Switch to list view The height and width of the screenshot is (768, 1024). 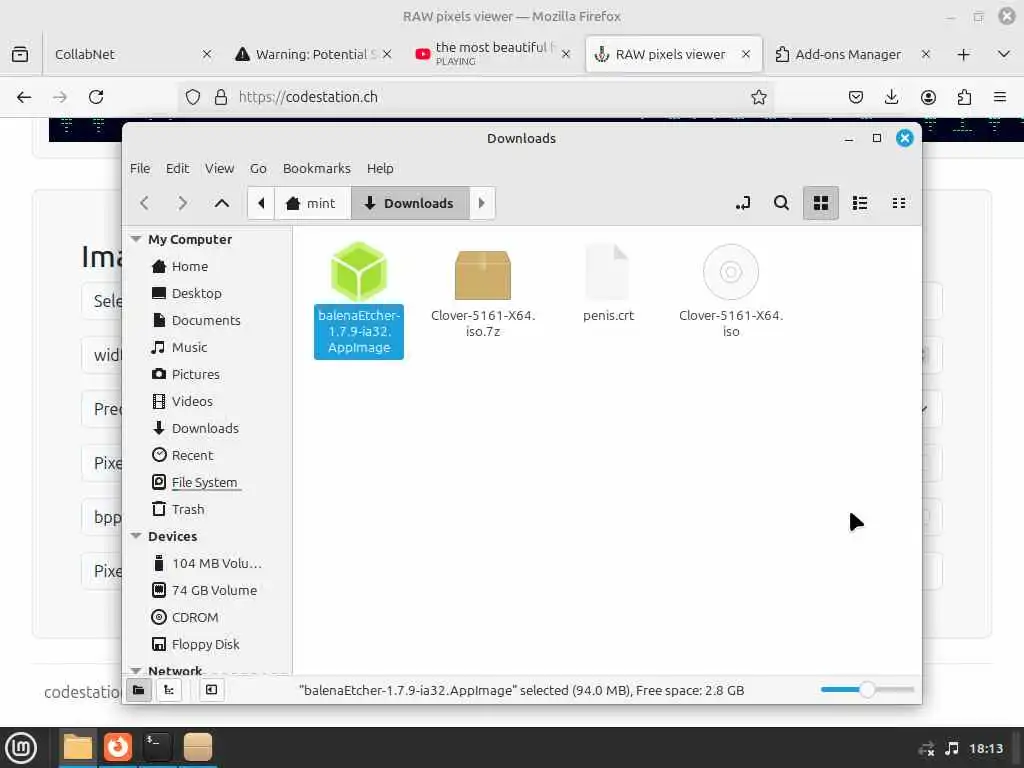click(x=860, y=203)
